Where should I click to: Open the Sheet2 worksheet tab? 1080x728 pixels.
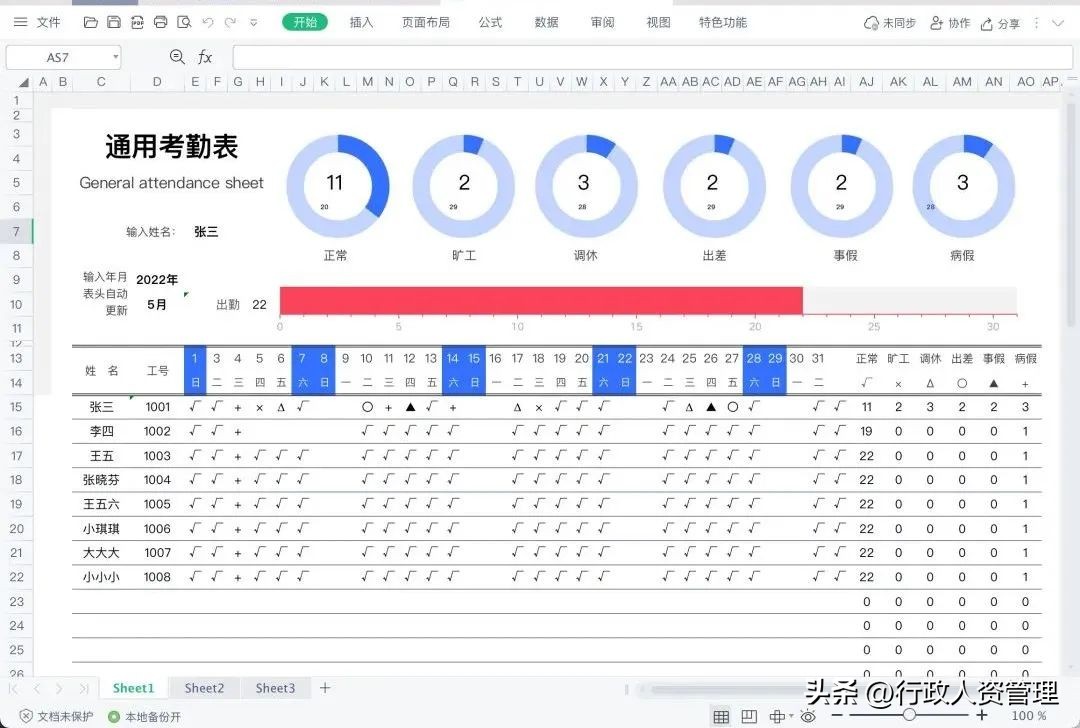(x=204, y=688)
